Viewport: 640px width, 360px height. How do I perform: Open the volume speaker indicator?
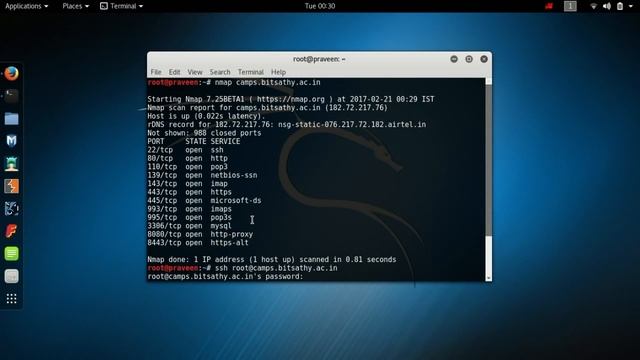click(607, 6)
